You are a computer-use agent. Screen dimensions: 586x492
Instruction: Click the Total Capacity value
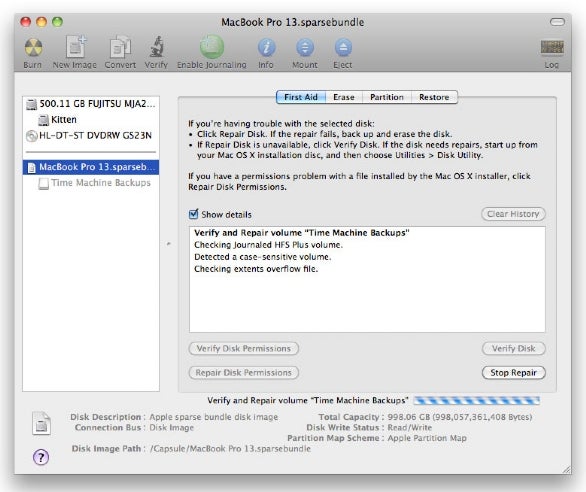coord(460,417)
